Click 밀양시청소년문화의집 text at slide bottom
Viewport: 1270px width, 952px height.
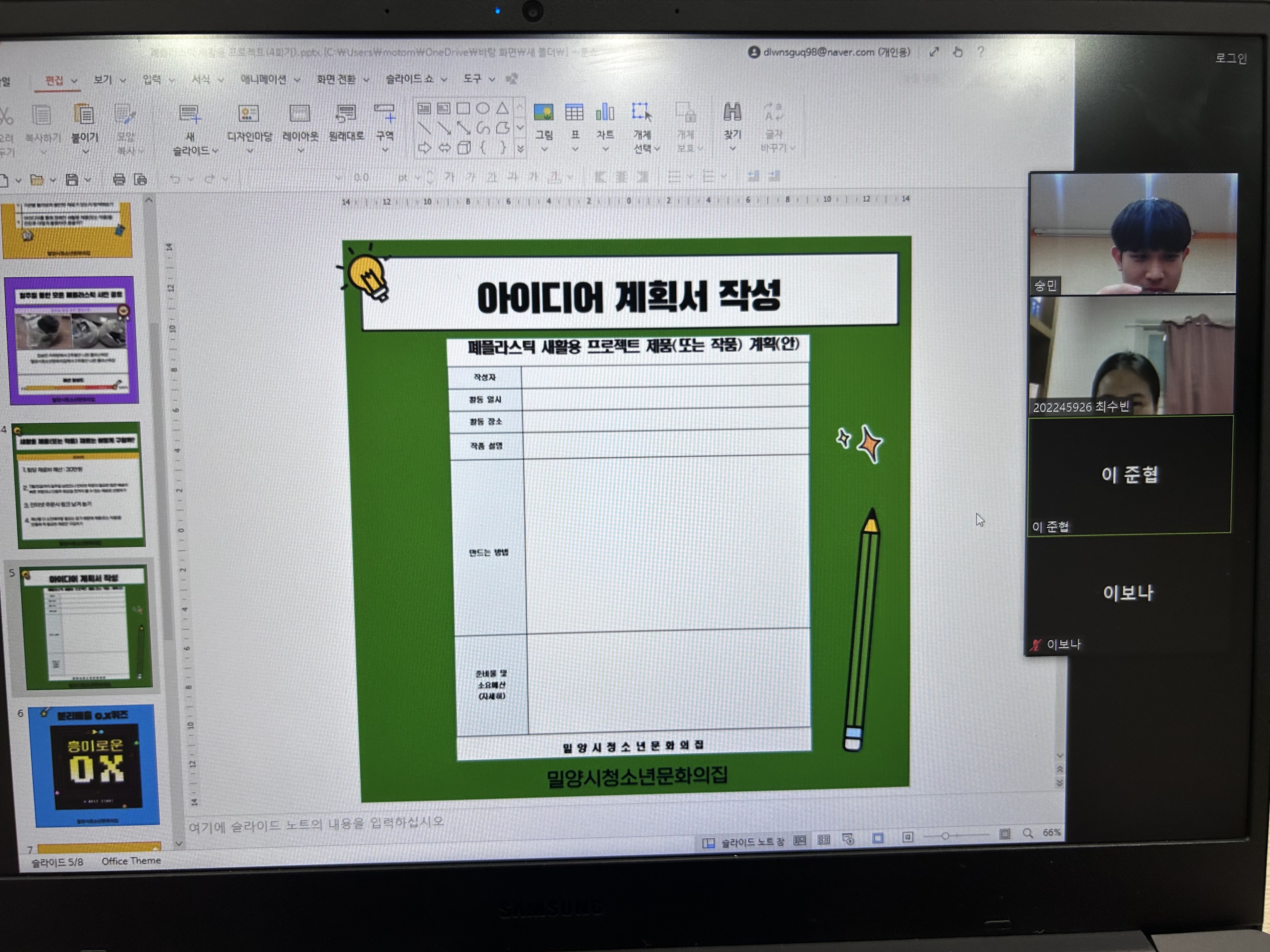point(637,777)
